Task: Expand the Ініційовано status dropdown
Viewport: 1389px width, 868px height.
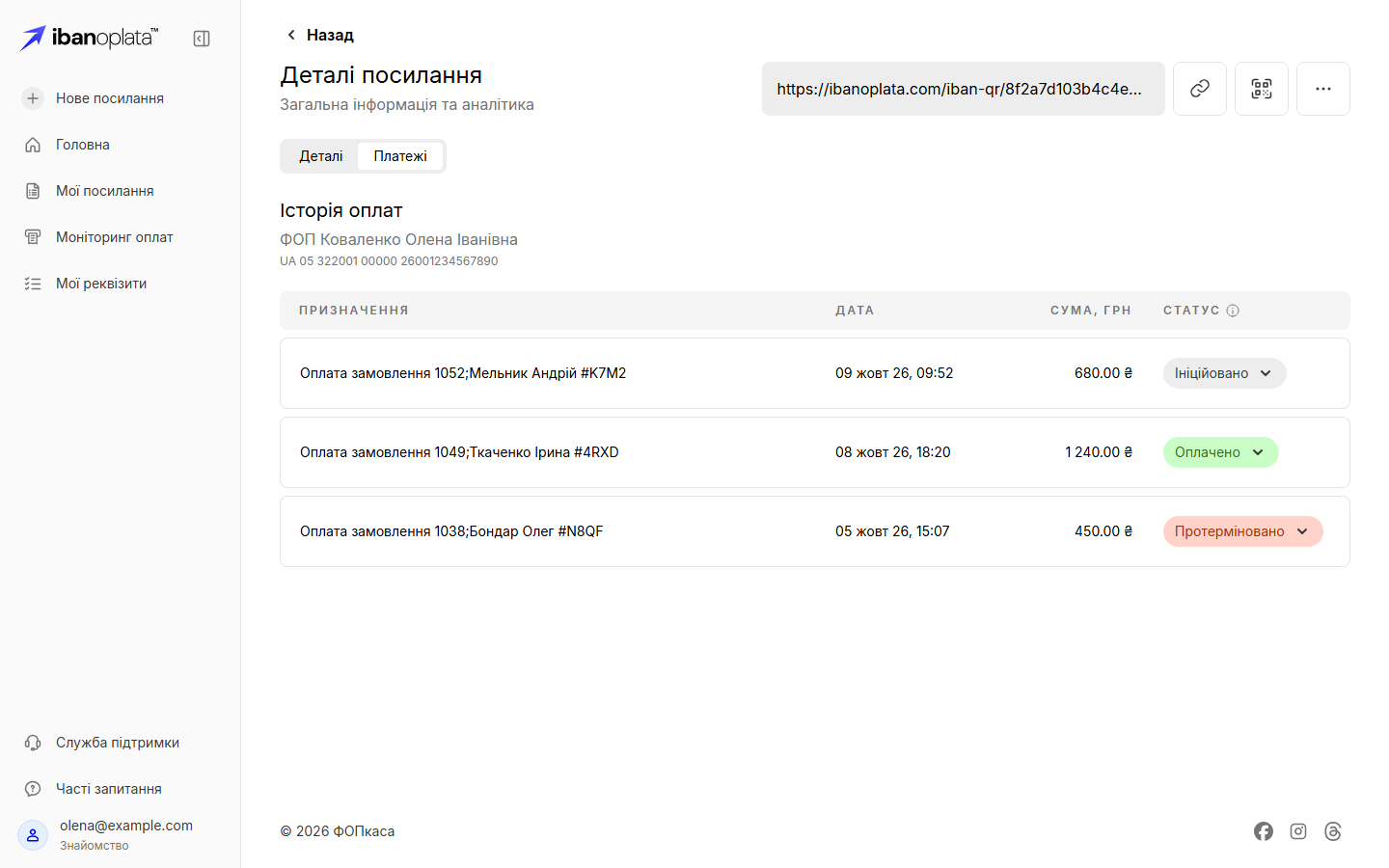Action: pos(1225,373)
